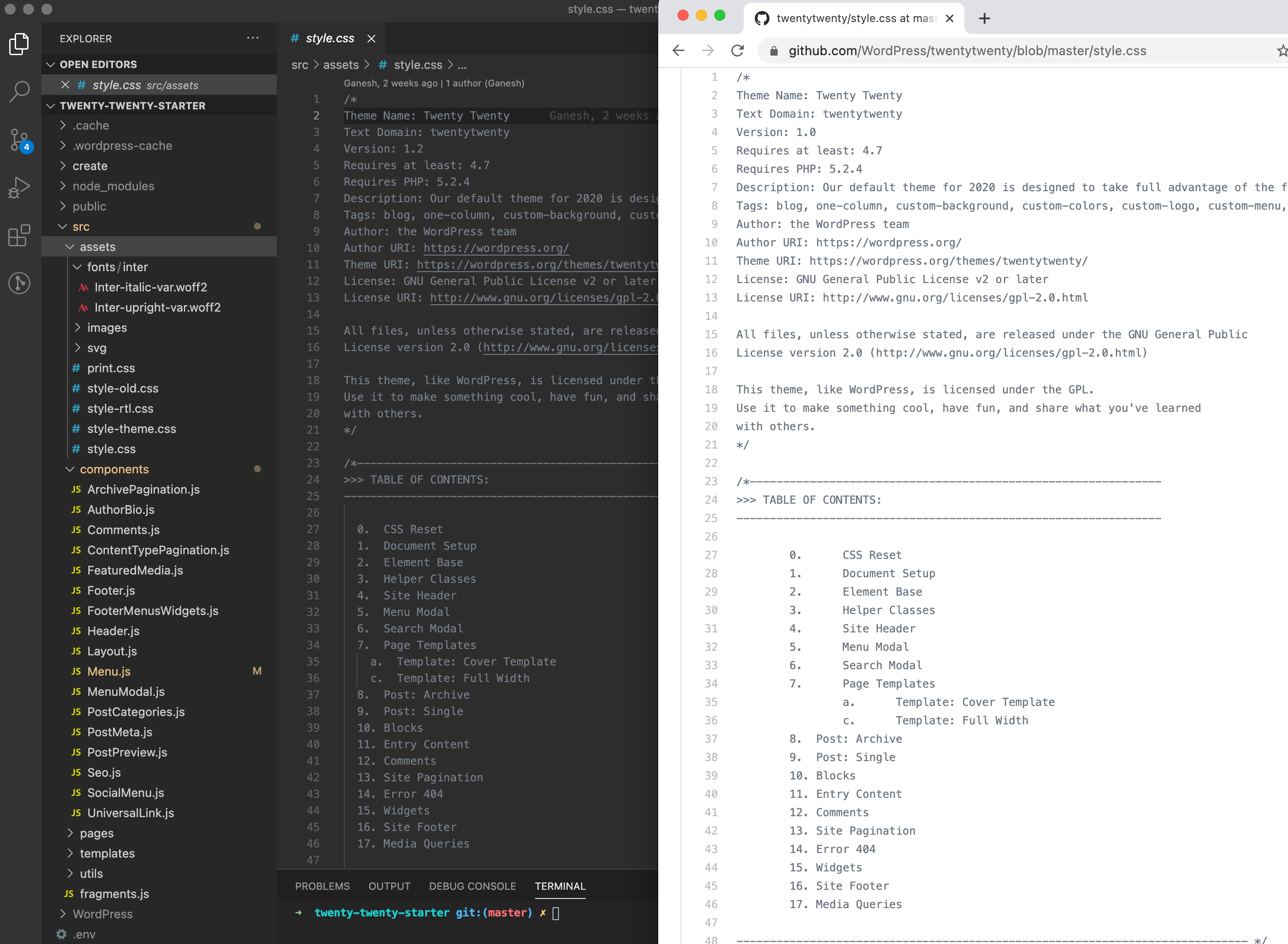Click the assets breadcrumb in editor
The width and height of the screenshot is (1288, 944).
point(341,64)
